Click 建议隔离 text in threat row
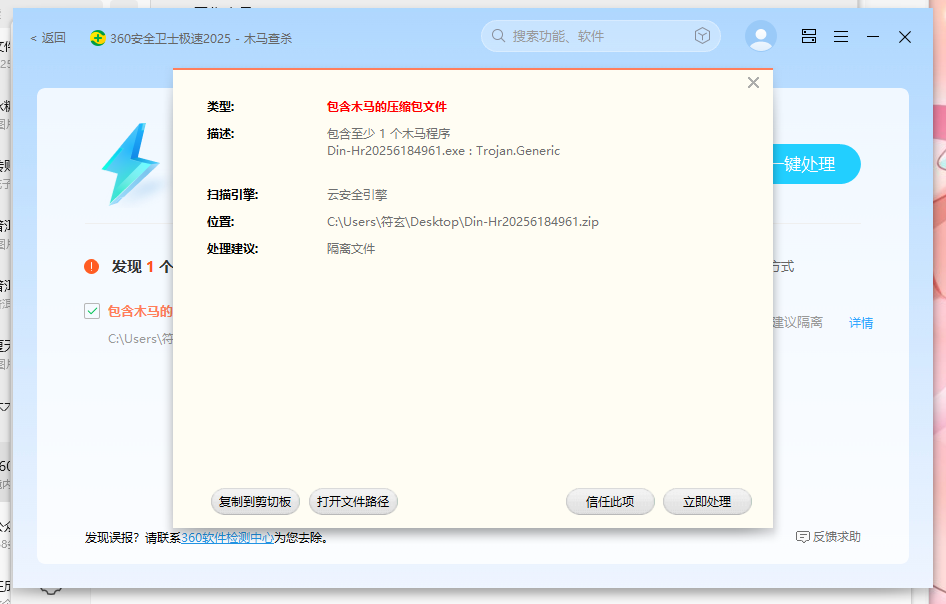Image resolution: width=946 pixels, height=604 pixels. pos(798,322)
